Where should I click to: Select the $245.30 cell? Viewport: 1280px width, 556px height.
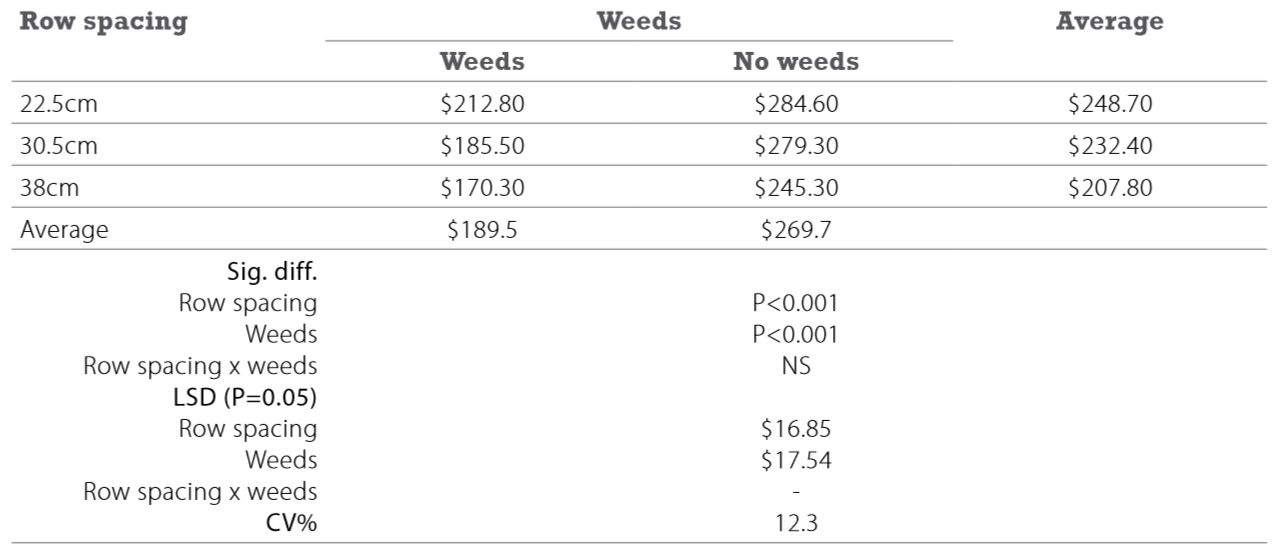(x=796, y=188)
